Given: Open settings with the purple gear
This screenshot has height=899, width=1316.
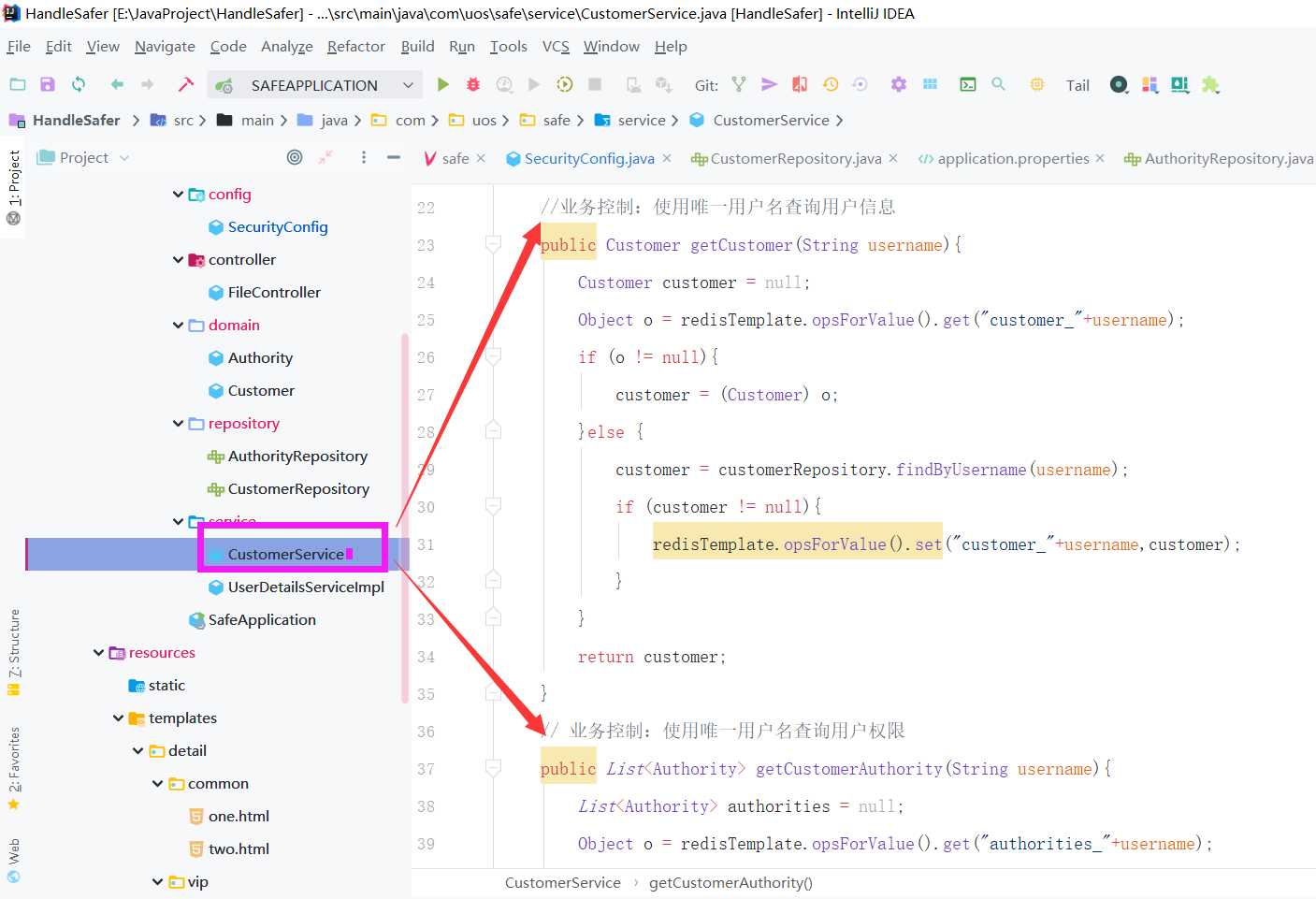Looking at the screenshot, I should 899,84.
